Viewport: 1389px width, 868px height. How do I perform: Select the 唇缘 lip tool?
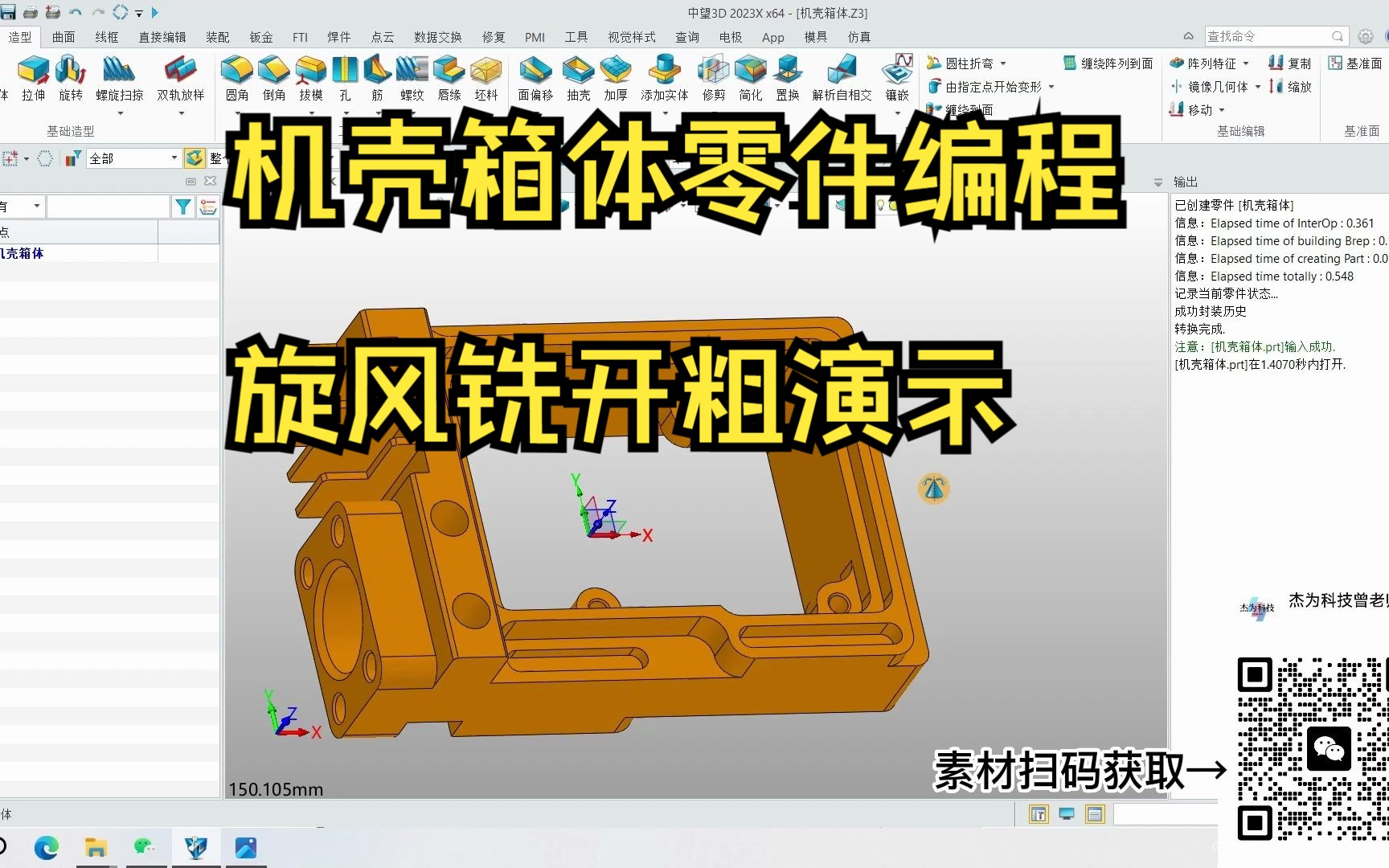449,78
